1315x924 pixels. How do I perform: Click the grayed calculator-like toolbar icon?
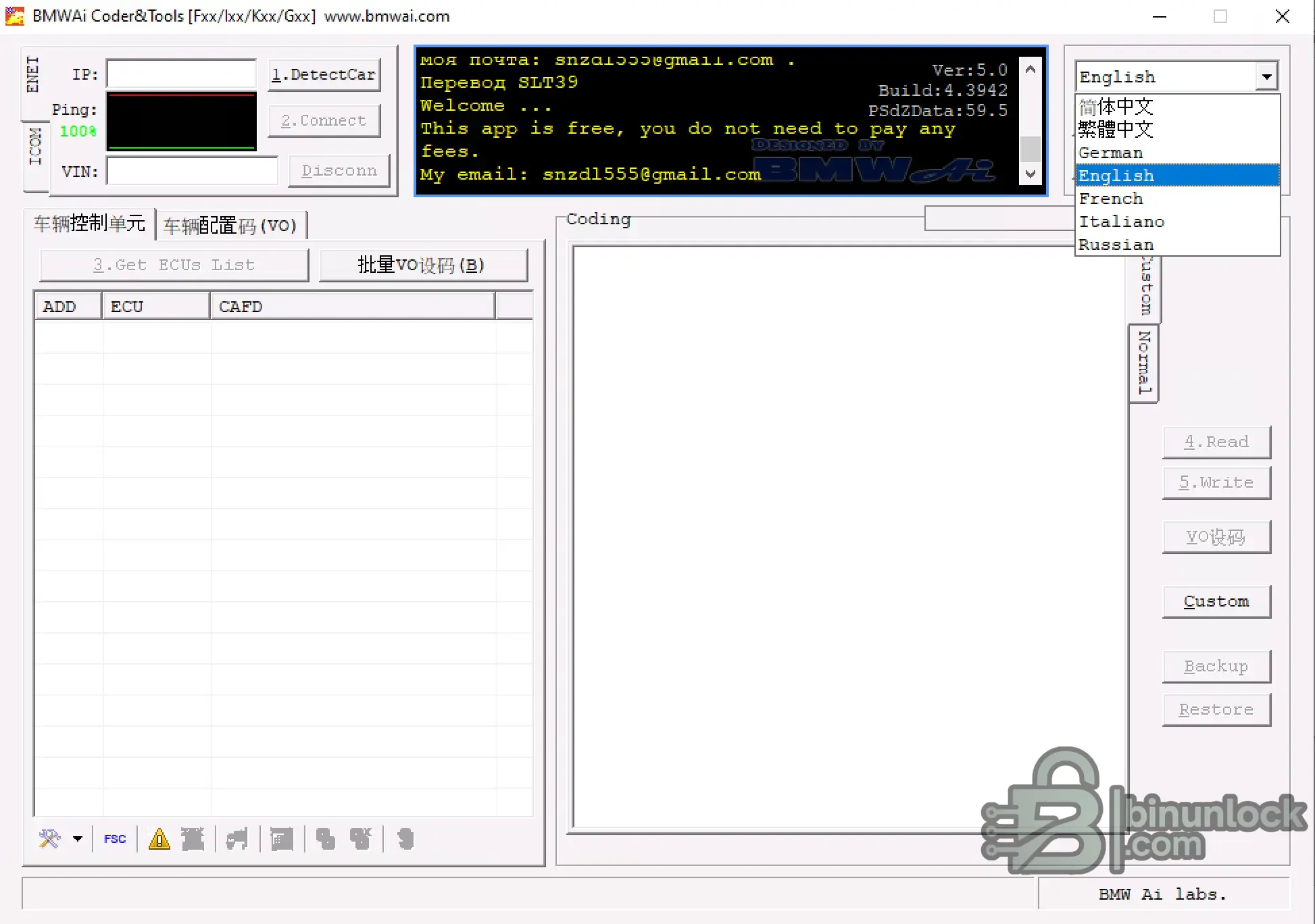tap(282, 839)
